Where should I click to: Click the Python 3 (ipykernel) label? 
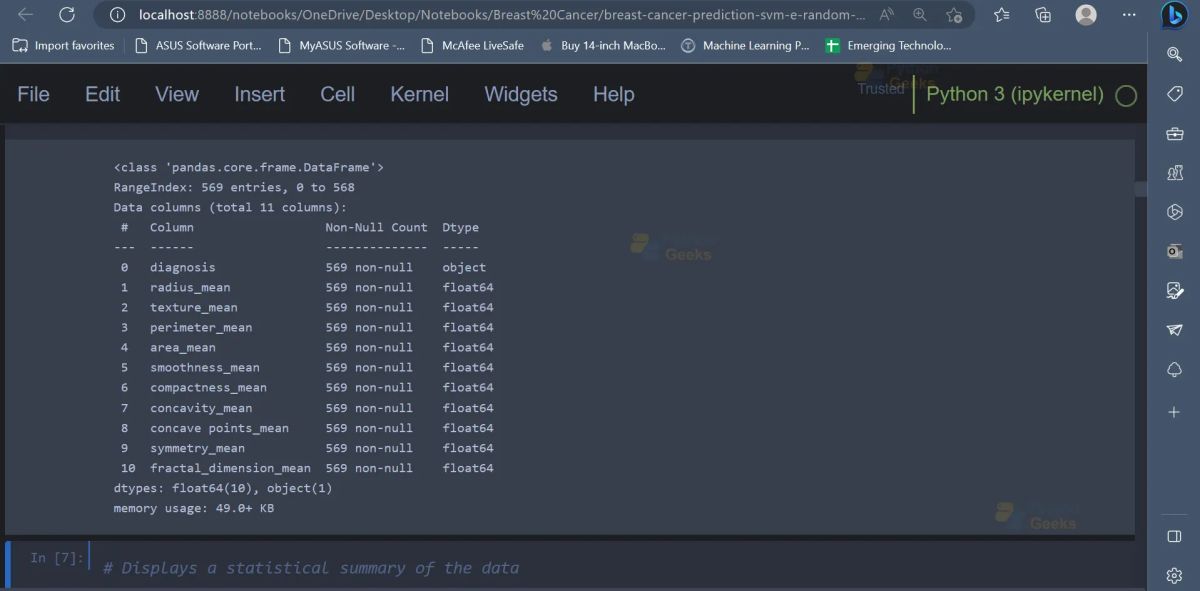1015,94
